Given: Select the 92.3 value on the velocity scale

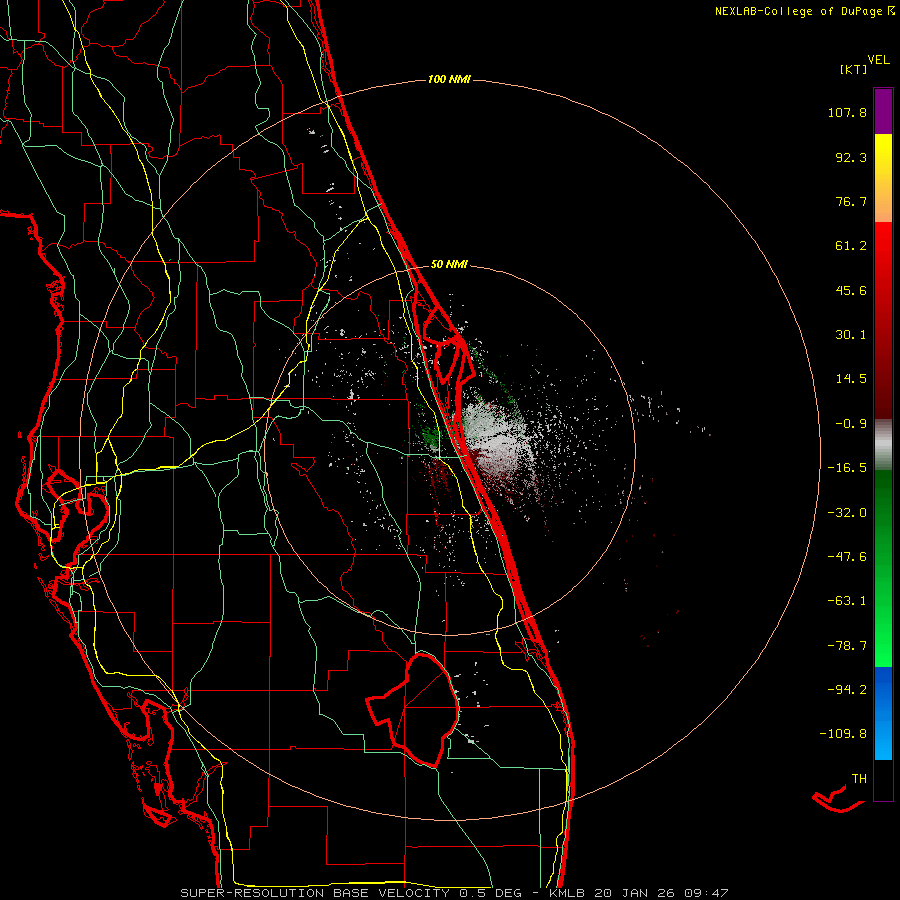Looking at the screenshot, I should pos(851,157).
